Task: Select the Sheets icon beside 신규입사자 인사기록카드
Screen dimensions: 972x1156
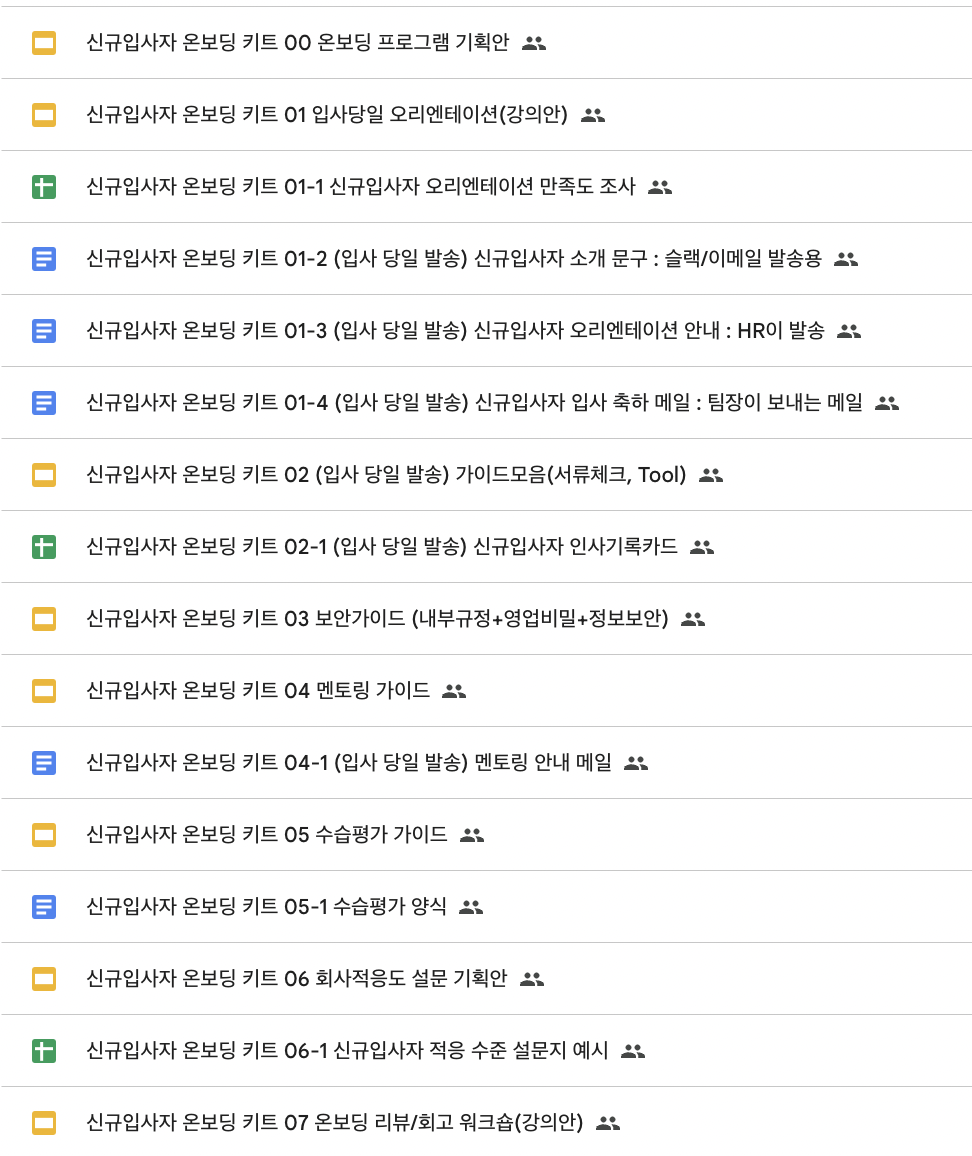Action: pyautogui.click(x=43, y=546)
